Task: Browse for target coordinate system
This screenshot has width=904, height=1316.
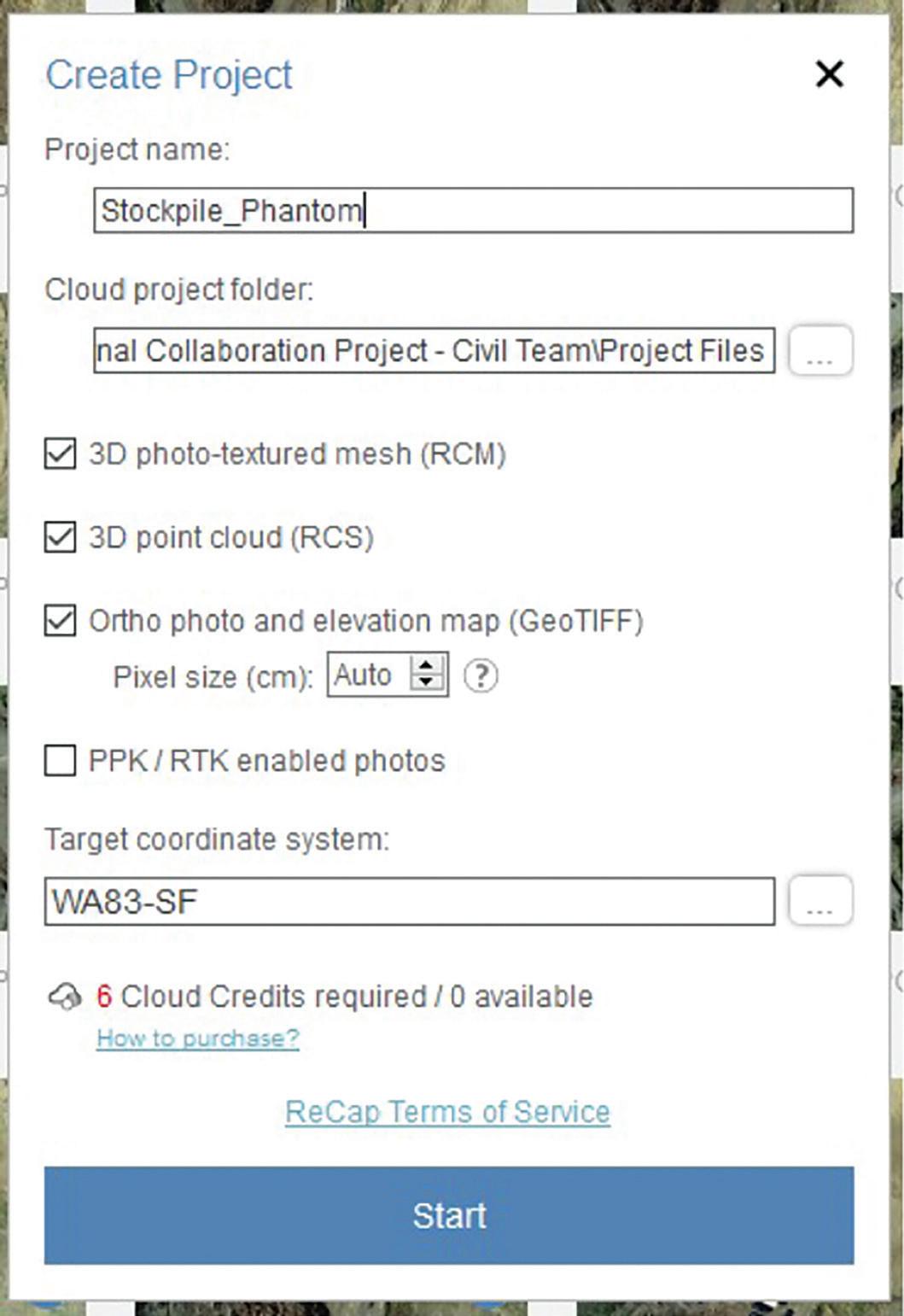Action: pyautogui.click(x=819, y=900)
